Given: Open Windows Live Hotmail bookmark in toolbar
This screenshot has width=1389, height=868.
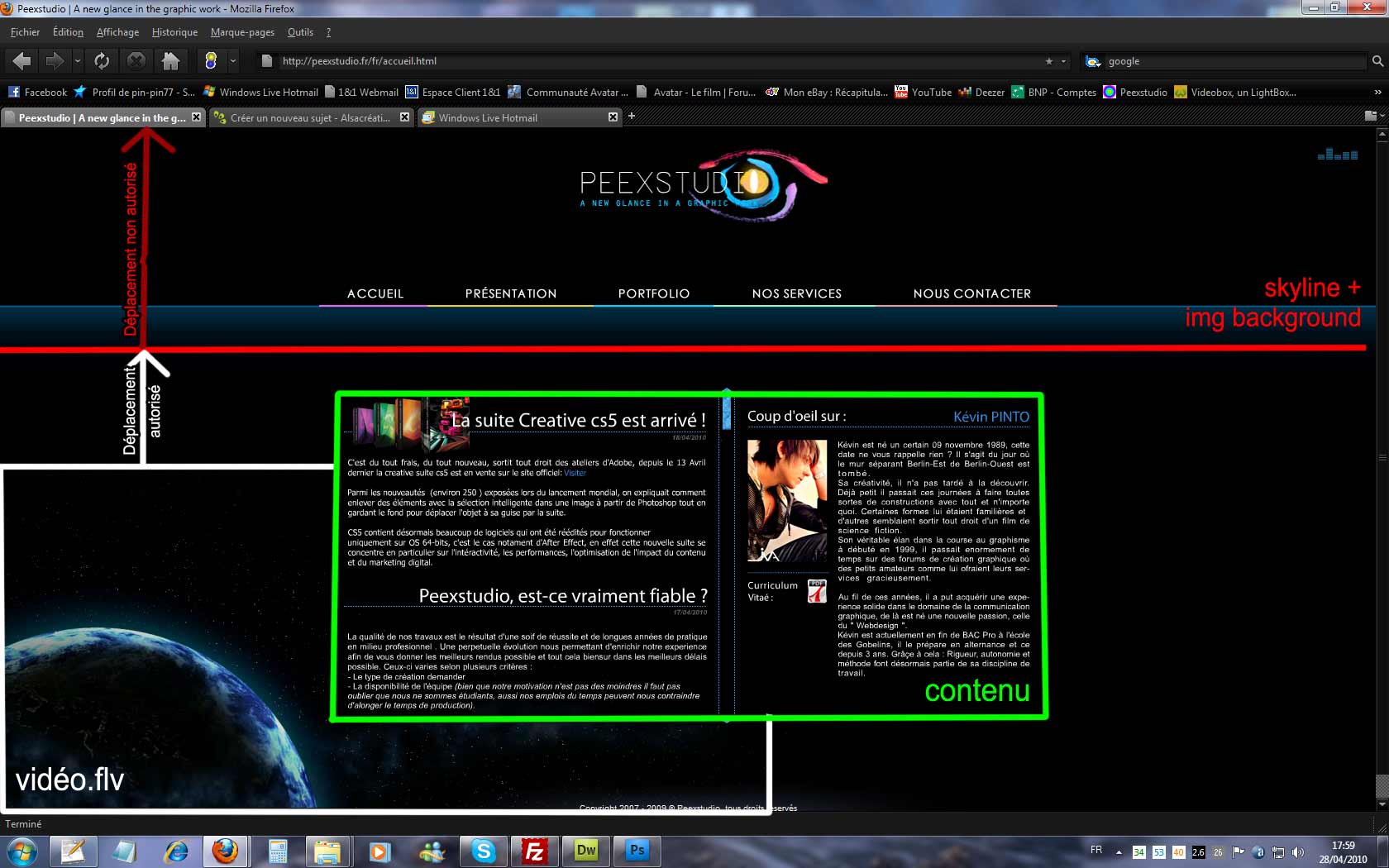Looking at the screenshot, I should tap(260, 93).
